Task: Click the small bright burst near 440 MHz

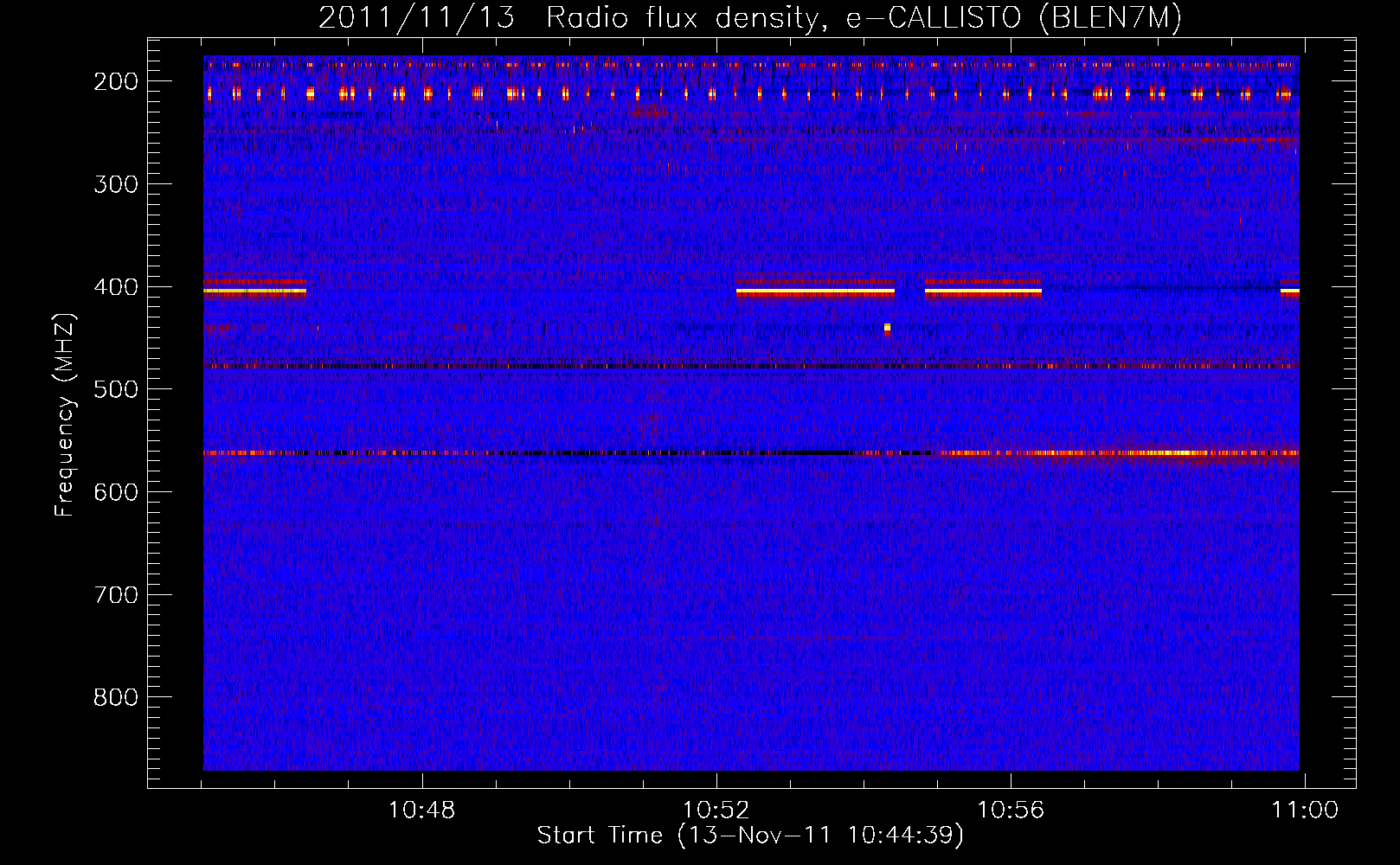Action: pyautogui.click(x=887, y=329)
